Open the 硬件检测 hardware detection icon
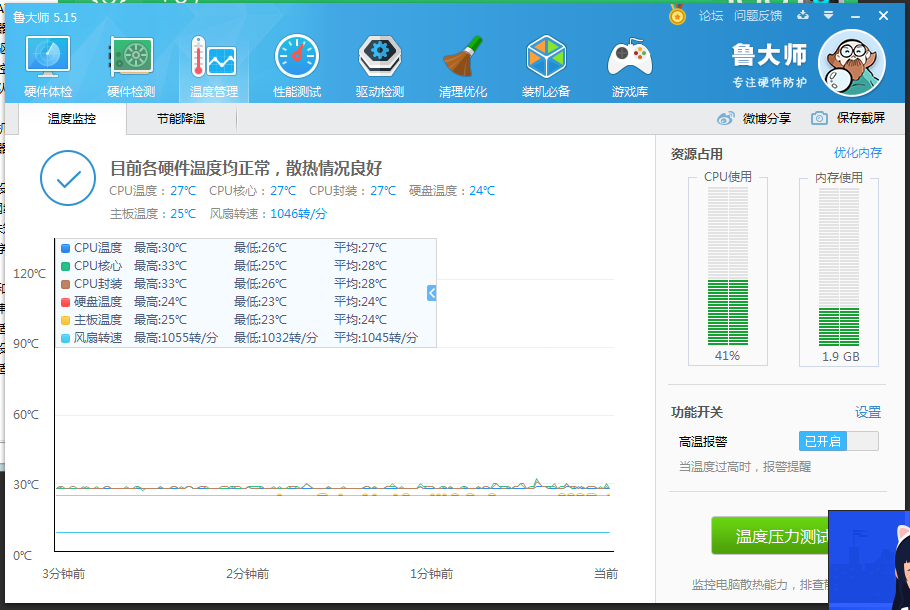Viewport: 910px width, 610px height. [131, 66]
